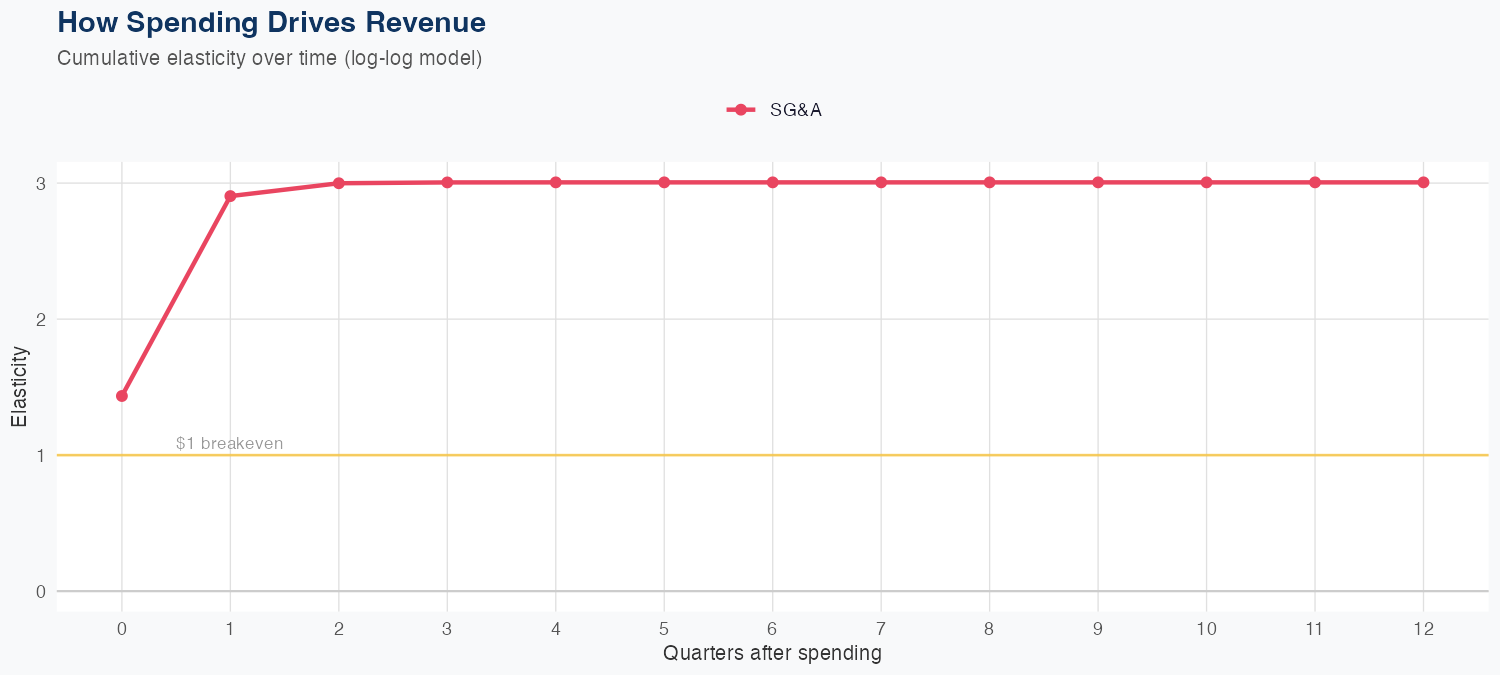Viewport: 1500px width, 675px height.
Task: Toggle the SG&A series legend label
Action: click(x=795, y=110)
